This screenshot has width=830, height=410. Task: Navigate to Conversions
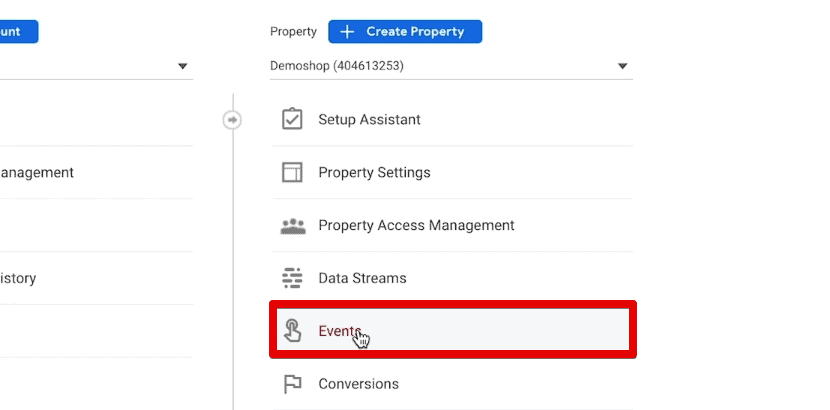358,384
